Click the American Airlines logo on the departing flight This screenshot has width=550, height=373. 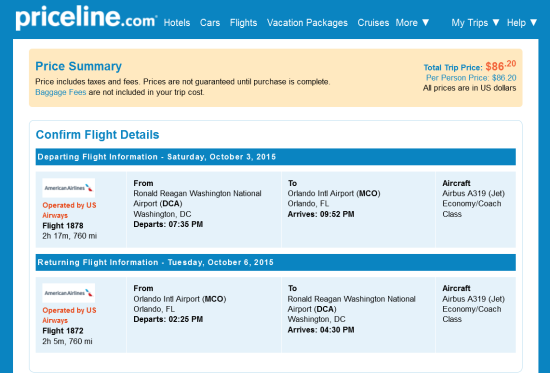[69, 188]
